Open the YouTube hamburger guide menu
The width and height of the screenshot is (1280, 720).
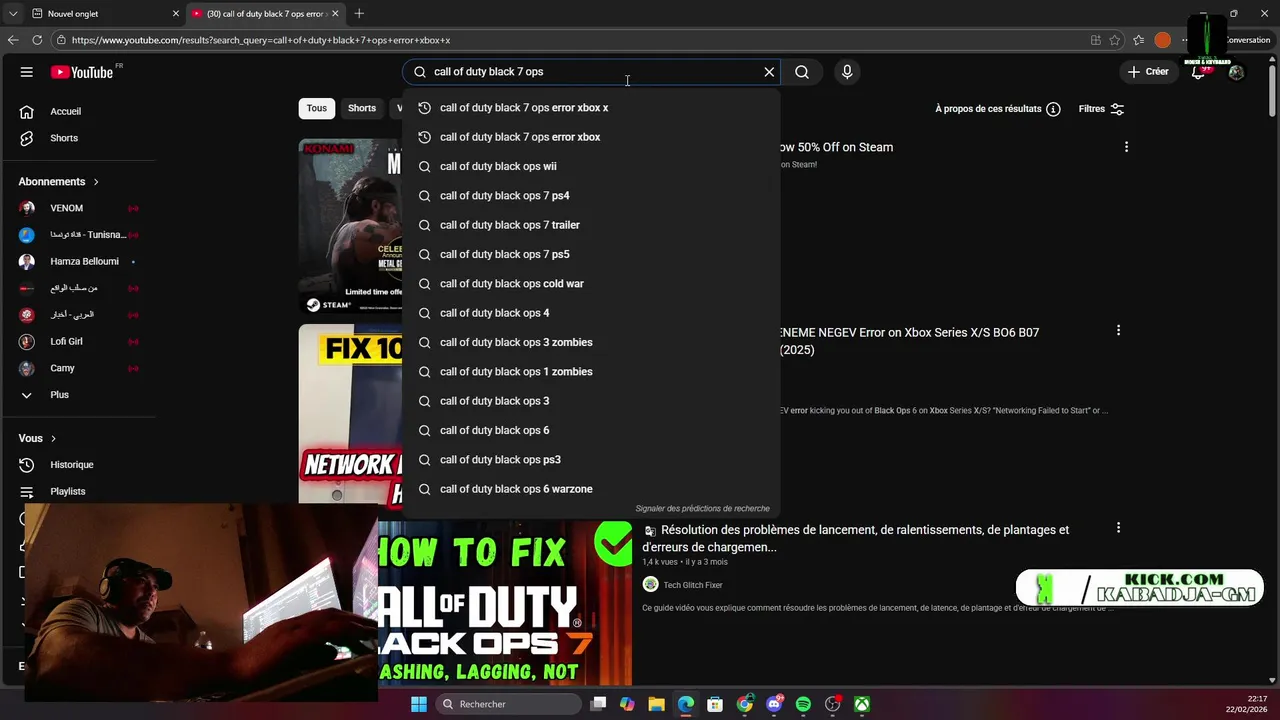coord(27,72)
